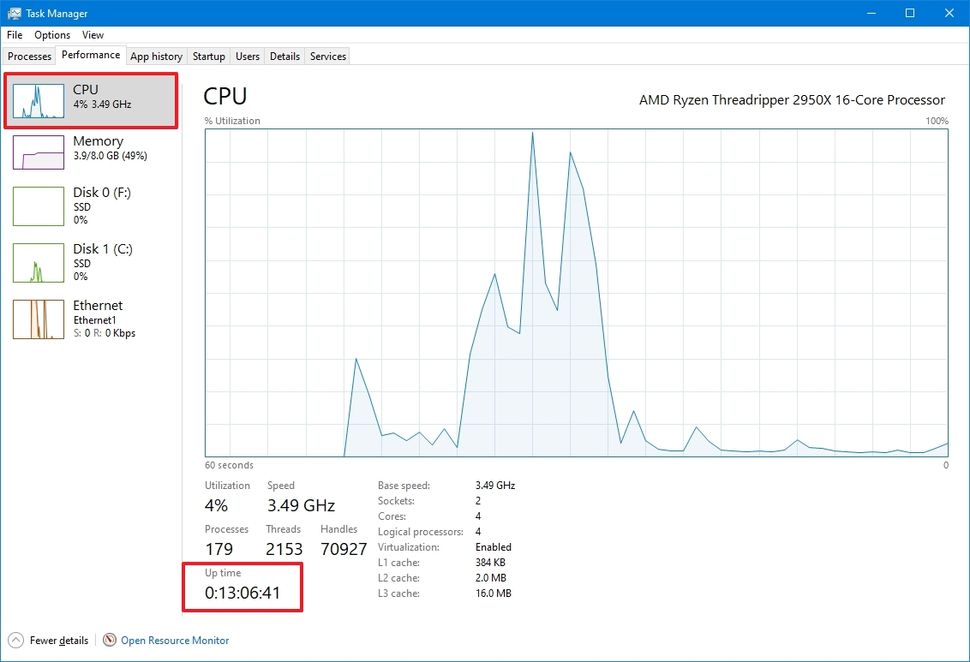This screenshot has height=662, width=970.
Task: Open the File menu
Action: [x=14, y=34]
